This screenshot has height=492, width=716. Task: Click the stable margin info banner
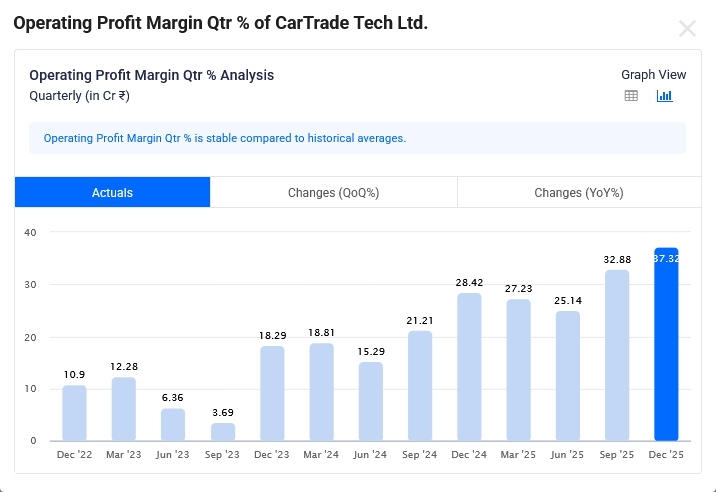tap(357, 138)
